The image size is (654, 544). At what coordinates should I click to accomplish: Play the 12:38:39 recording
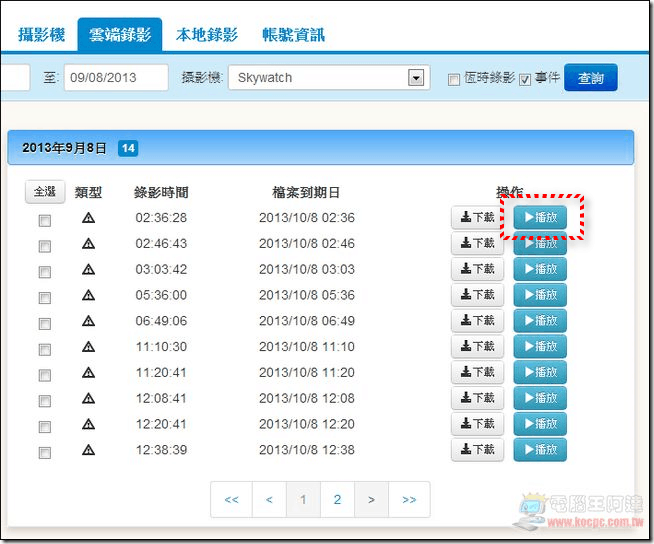click(540, 450)
